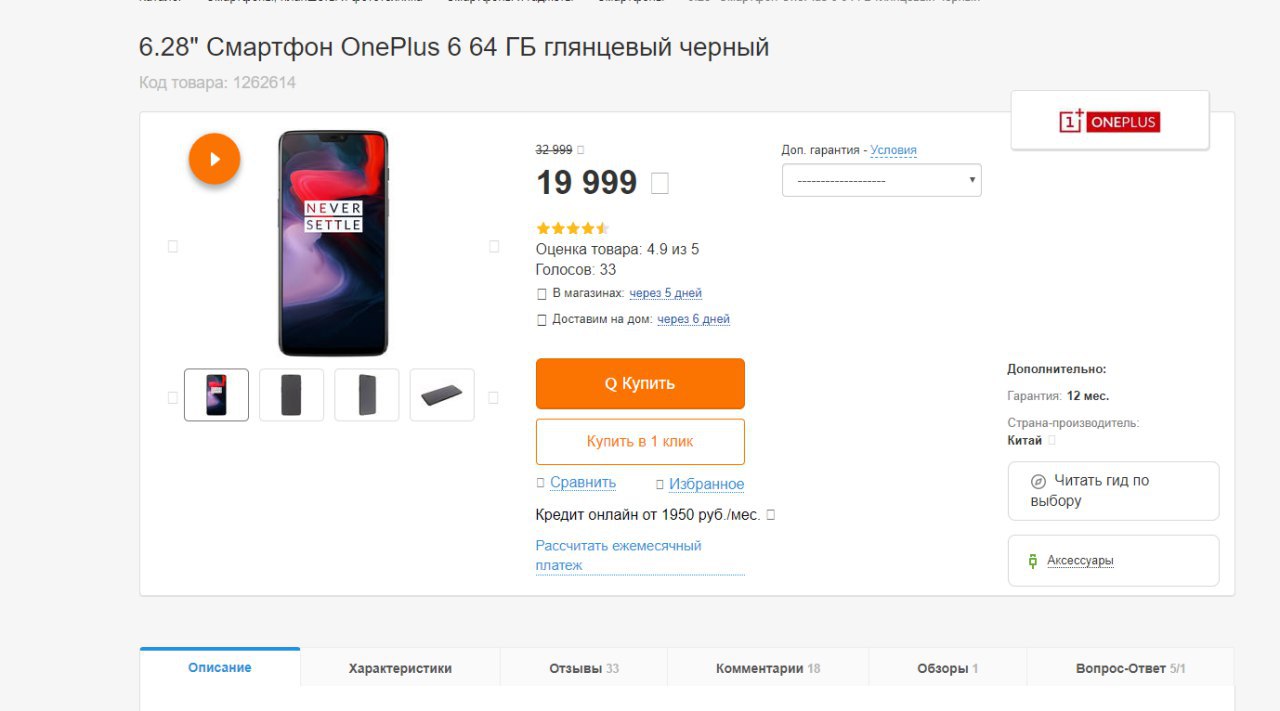This screenshot has height=711, width=1280.
Task: Click the star rating icons
Action: tap(572, 228)
